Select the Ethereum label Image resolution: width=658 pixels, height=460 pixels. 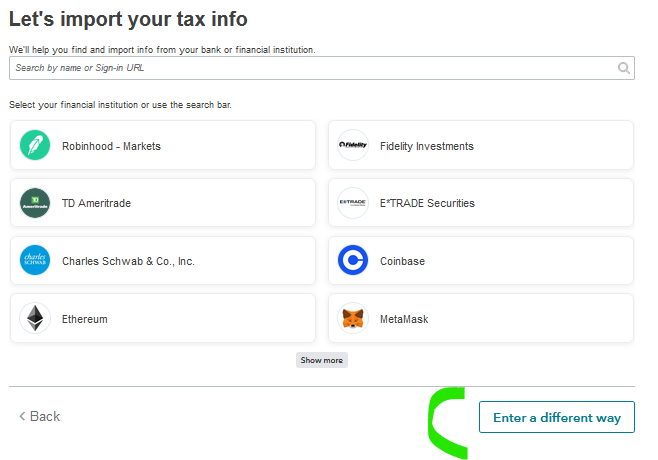pyautogui.click(x=85, y=319)
